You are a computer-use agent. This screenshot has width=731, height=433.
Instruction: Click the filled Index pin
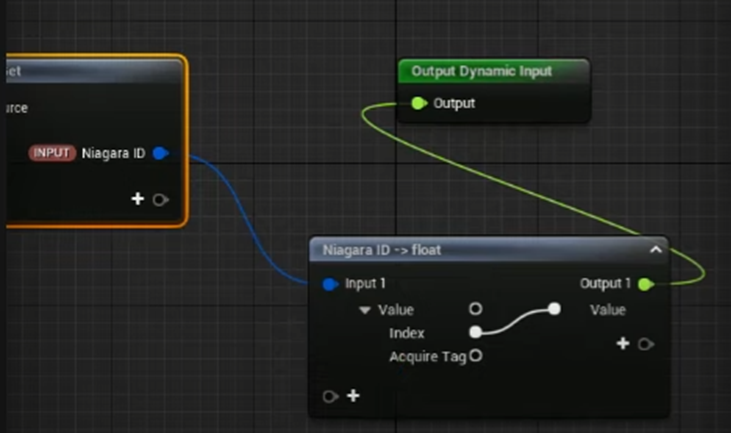pyautogui.click(x=476, y=332)
